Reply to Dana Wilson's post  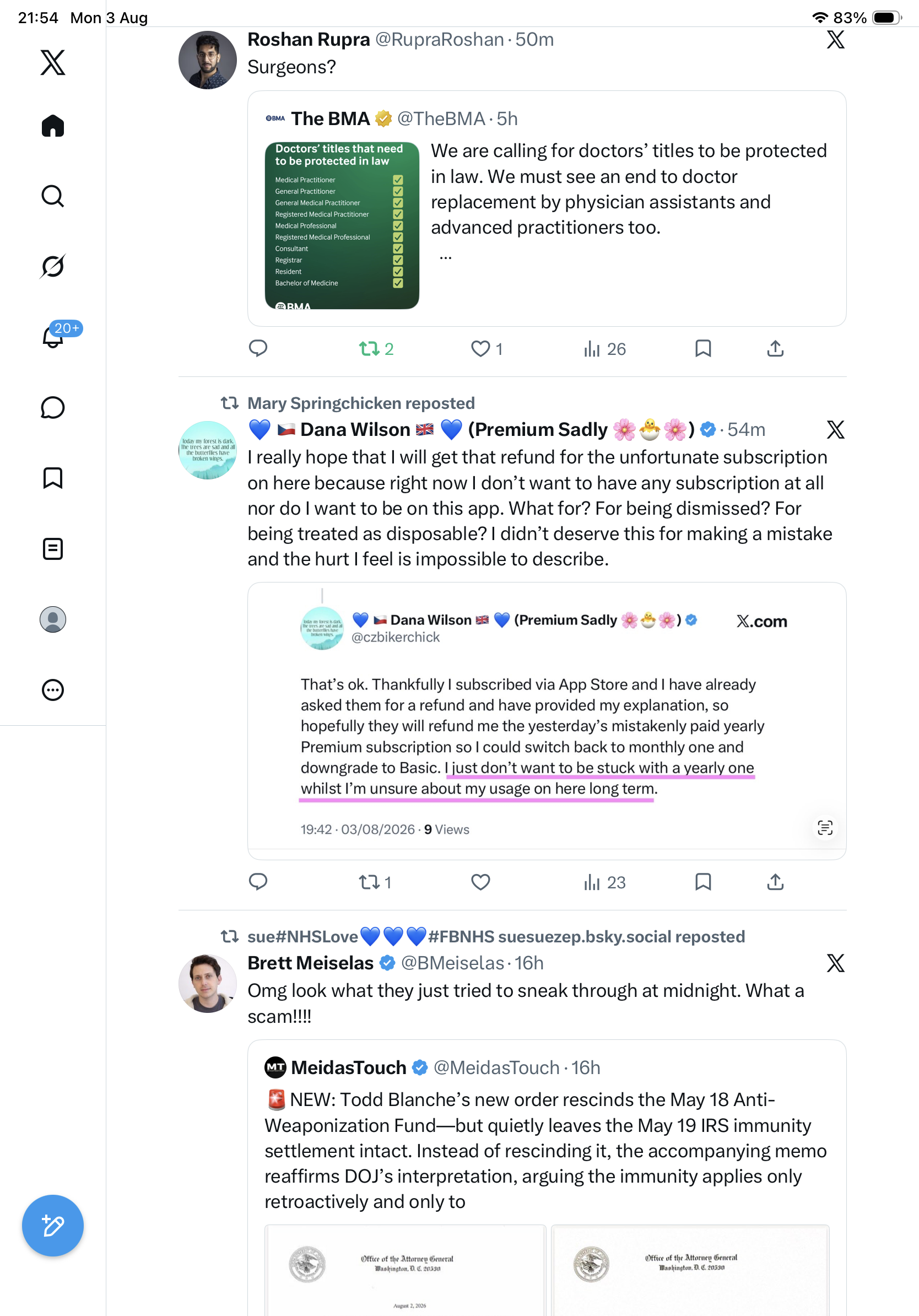point(258,882)
